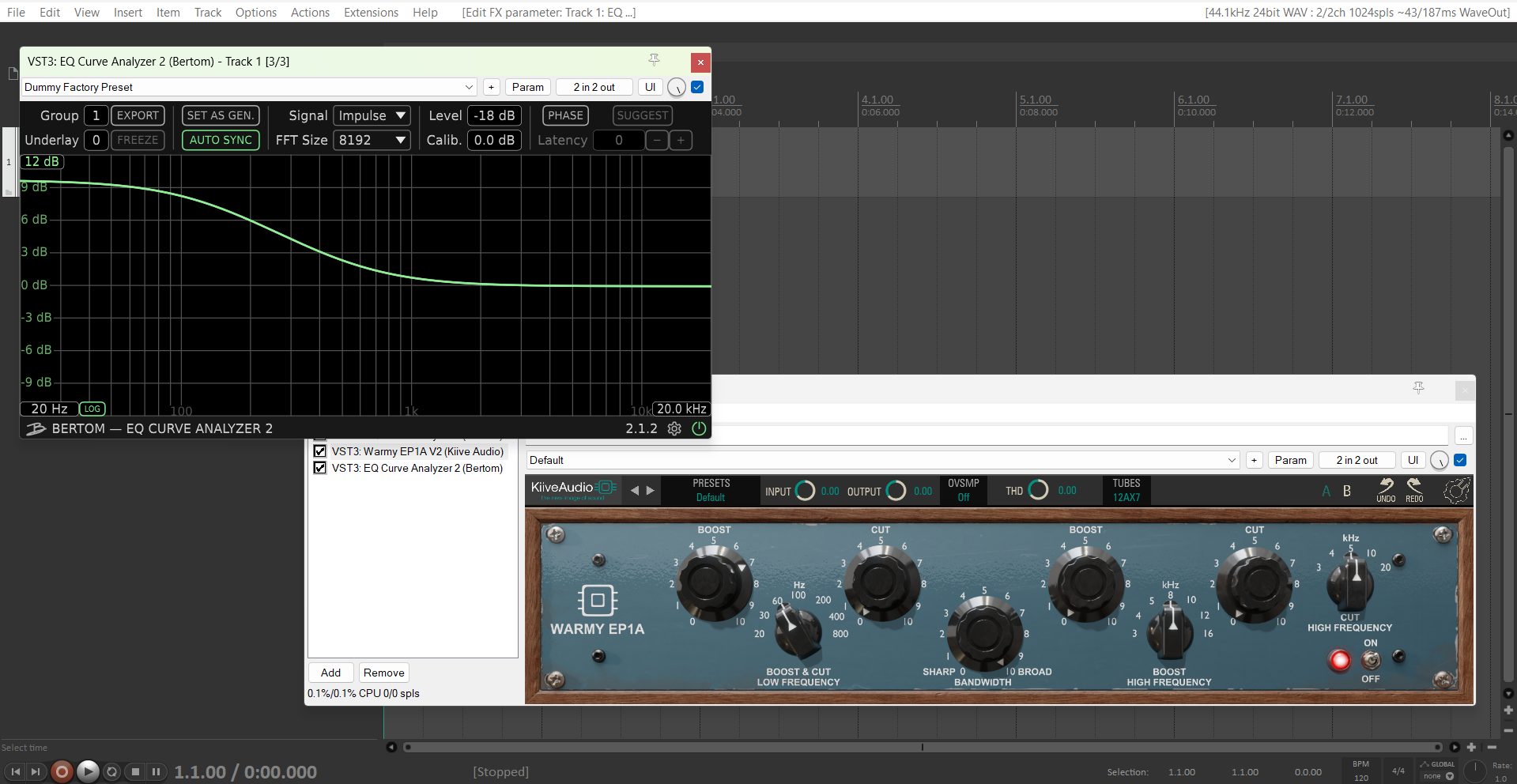Toggle the EQ Curve Analyzer bypass checkbox
The width and height of the screenshot is (1517, 784).
697,87
